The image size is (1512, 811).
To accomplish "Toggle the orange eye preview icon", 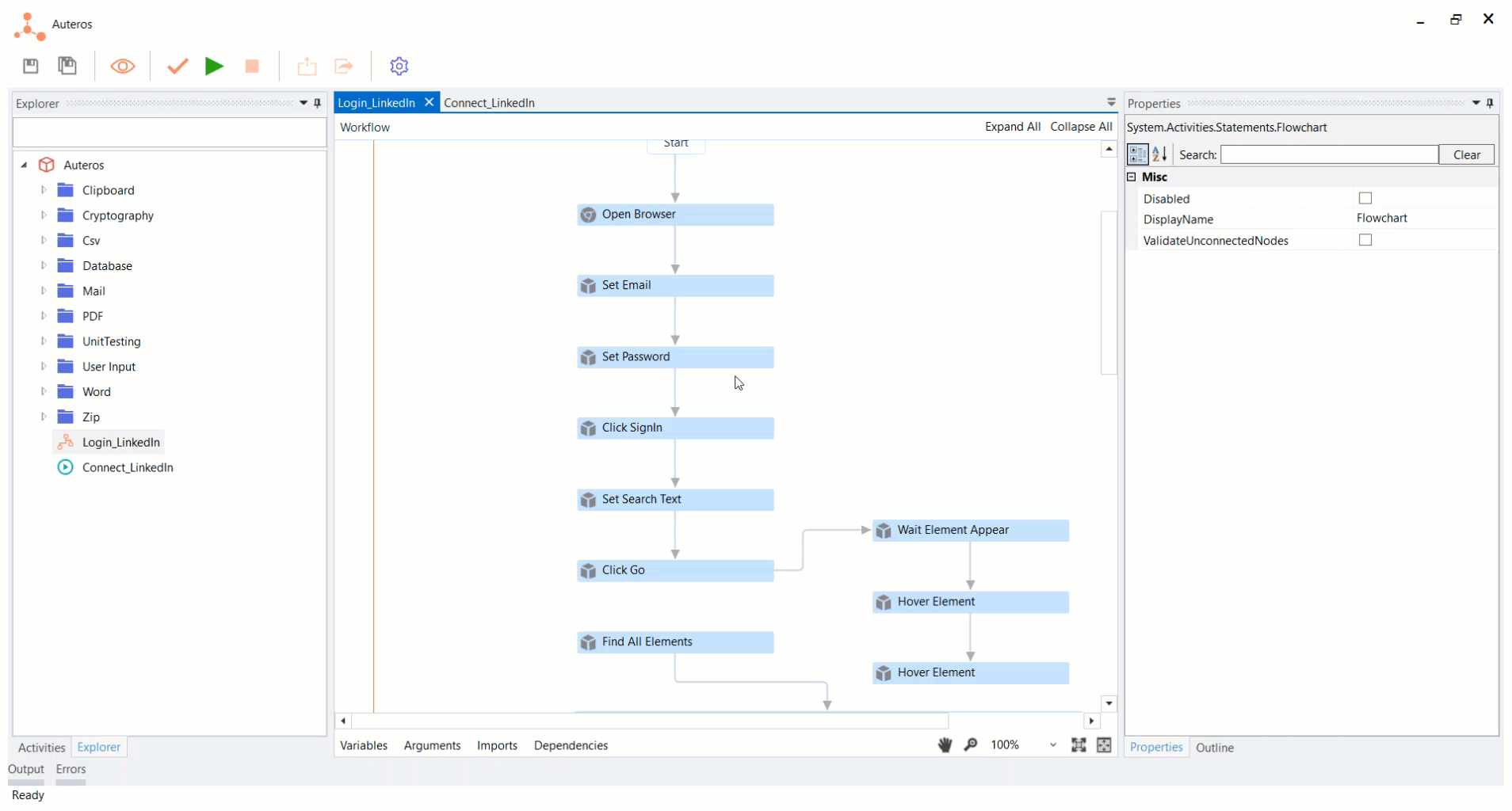I will [x=122, y=66].
